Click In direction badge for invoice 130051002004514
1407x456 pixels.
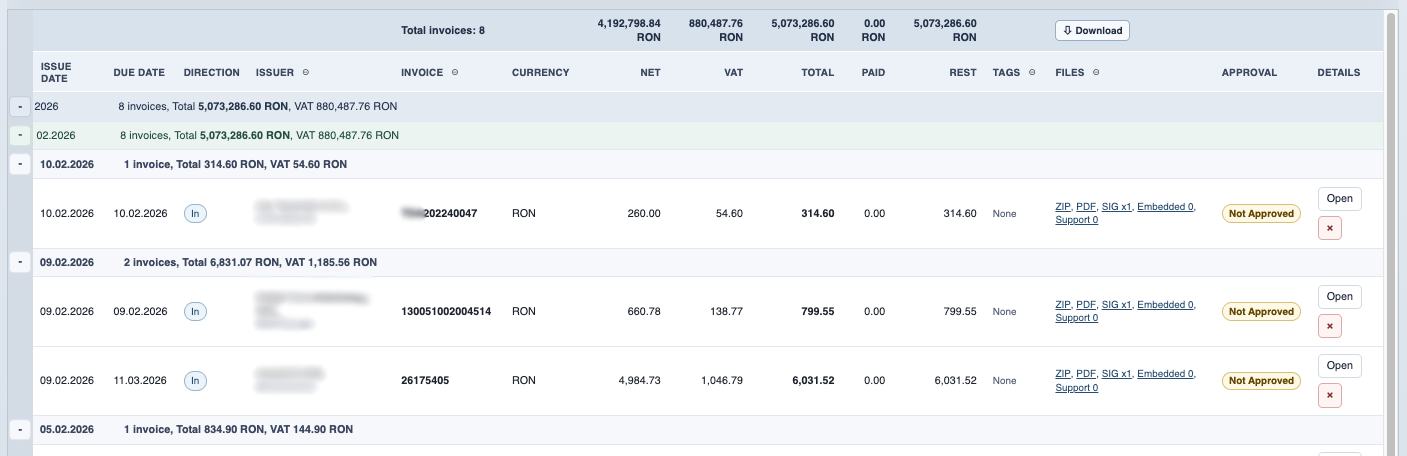(195, 311)
